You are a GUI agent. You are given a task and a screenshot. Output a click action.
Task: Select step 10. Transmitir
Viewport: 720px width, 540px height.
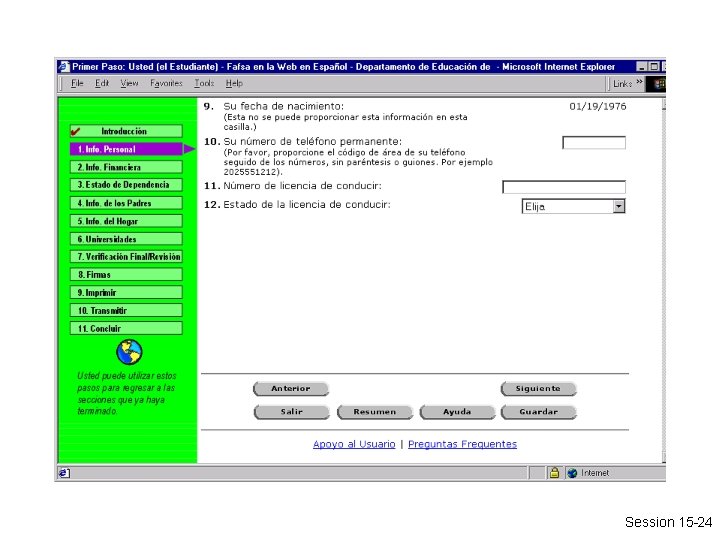pyautogui.click(x=126, y=310)
